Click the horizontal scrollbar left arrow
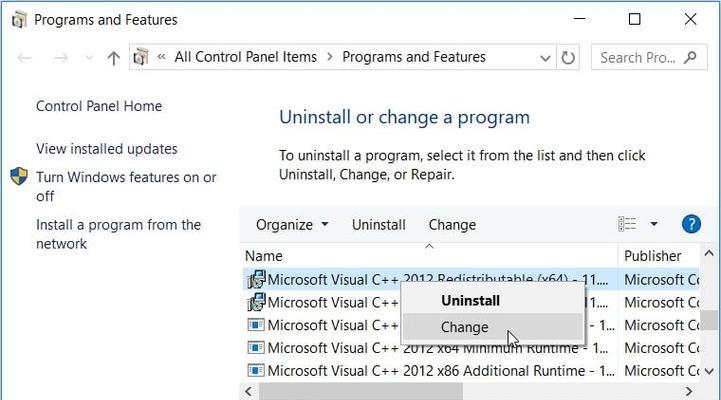This screenshot has height=400, width=721. (x=249, y=391)
